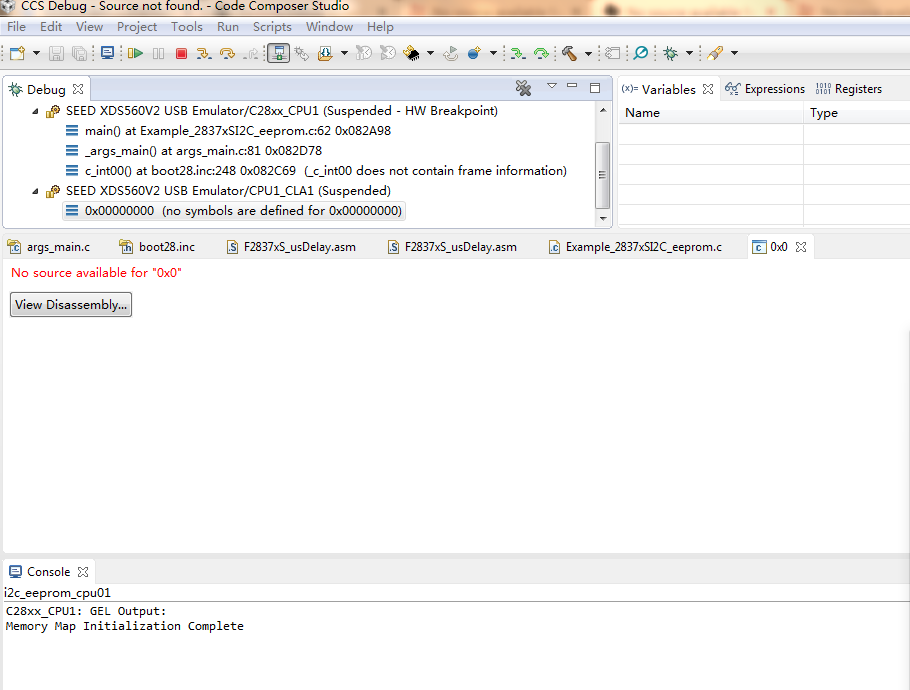Collapse the C28xx_CPU1 debug tree node
The width and height of the screenshot is (910, 690).
(x=35, y=111)
